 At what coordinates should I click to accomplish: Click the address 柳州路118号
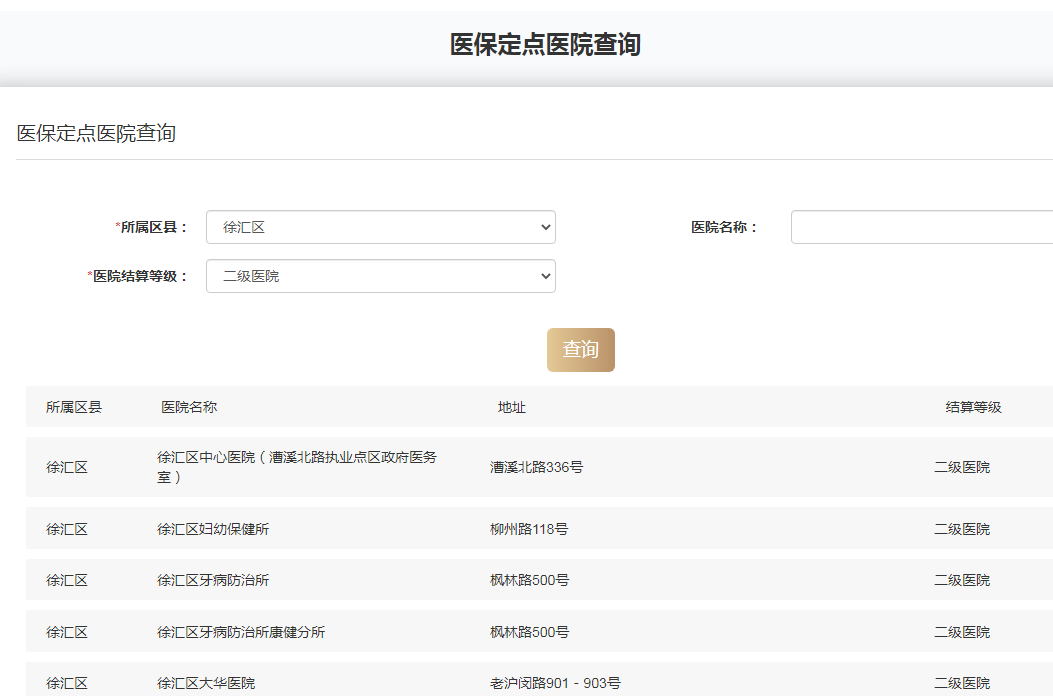pos(529,529)
